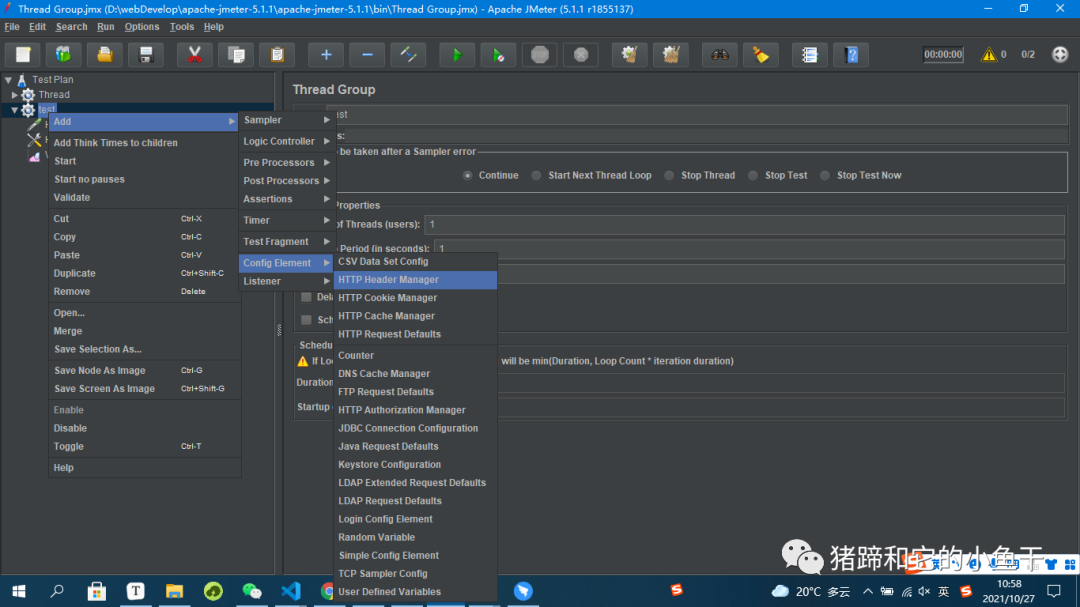Click Add Think Times to children
Viewport: 1080px width, 607px height.
145,143
